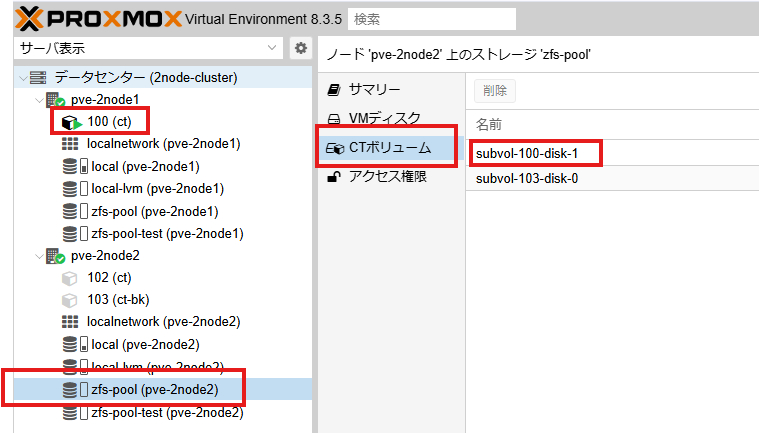This screenshot has width=759, height=433.
Task: Sort by the 名前 column header
Action: click(x=489, y=125)
